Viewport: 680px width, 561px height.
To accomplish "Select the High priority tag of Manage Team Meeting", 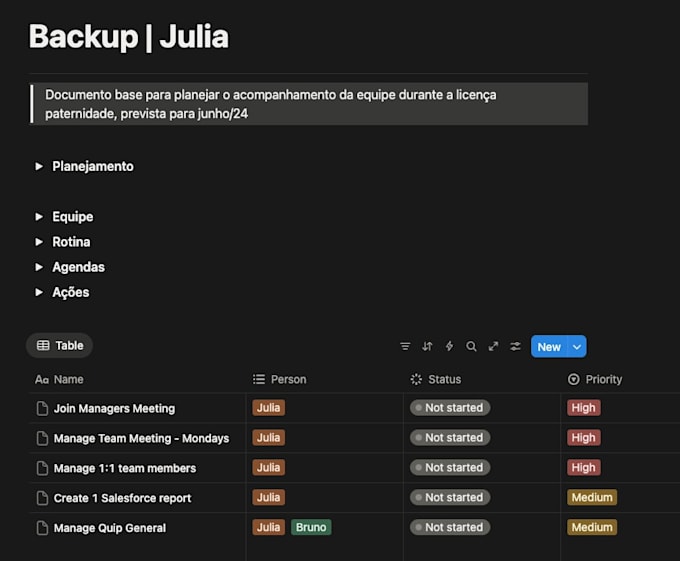I will click(x=583, y=437).
